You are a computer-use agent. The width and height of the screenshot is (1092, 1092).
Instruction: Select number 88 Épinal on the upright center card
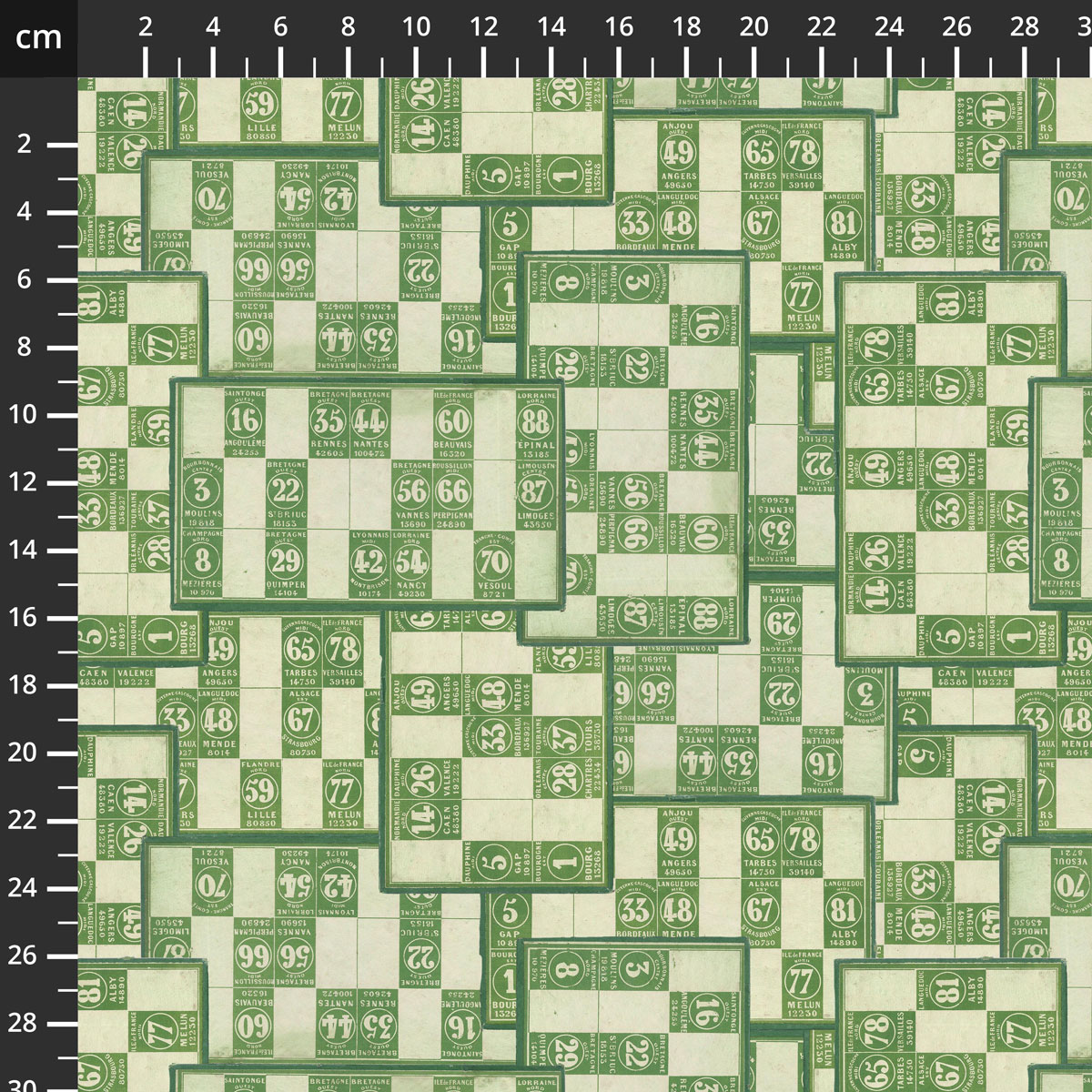pos(536,422)
